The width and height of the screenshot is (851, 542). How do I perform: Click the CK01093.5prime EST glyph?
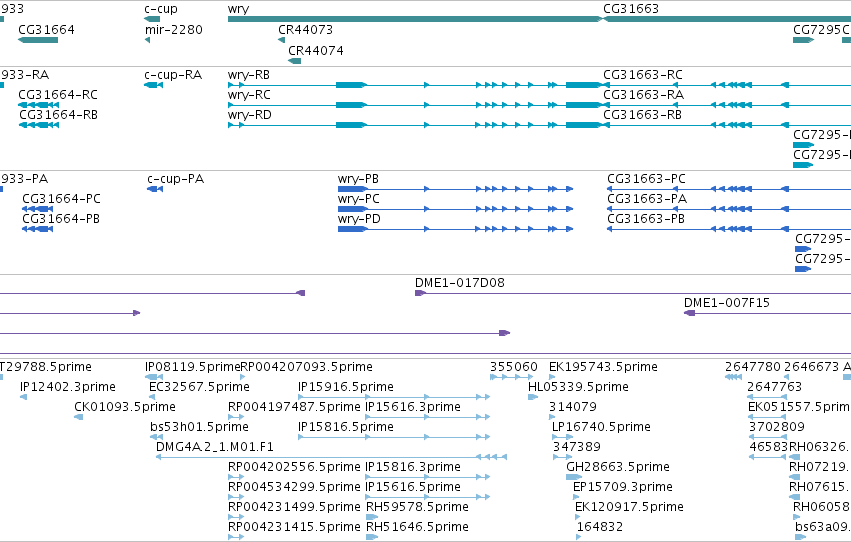79,417
